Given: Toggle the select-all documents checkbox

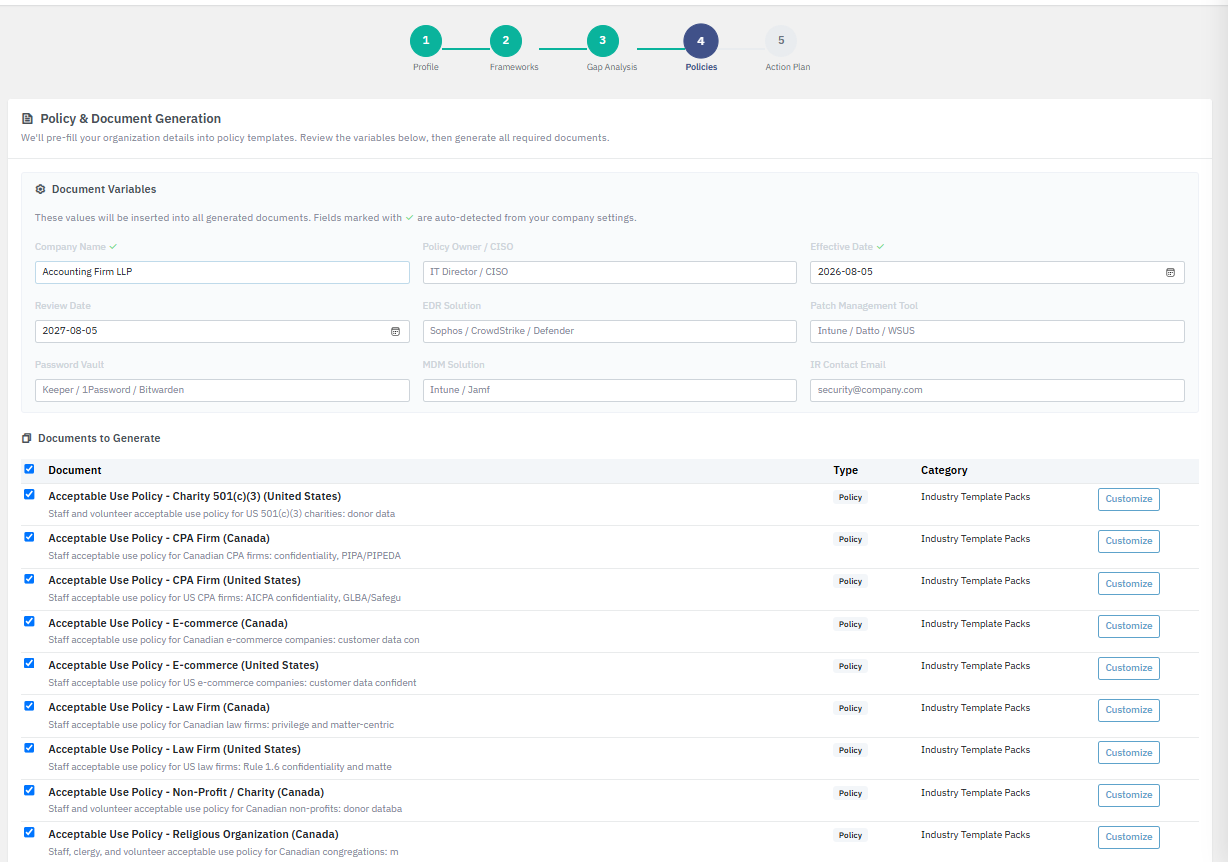Looking at the screenshot, I should click(29, 469).
